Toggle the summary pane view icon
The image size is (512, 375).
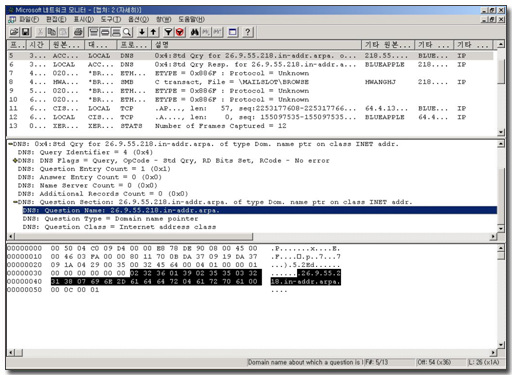[x=94, y=32]
